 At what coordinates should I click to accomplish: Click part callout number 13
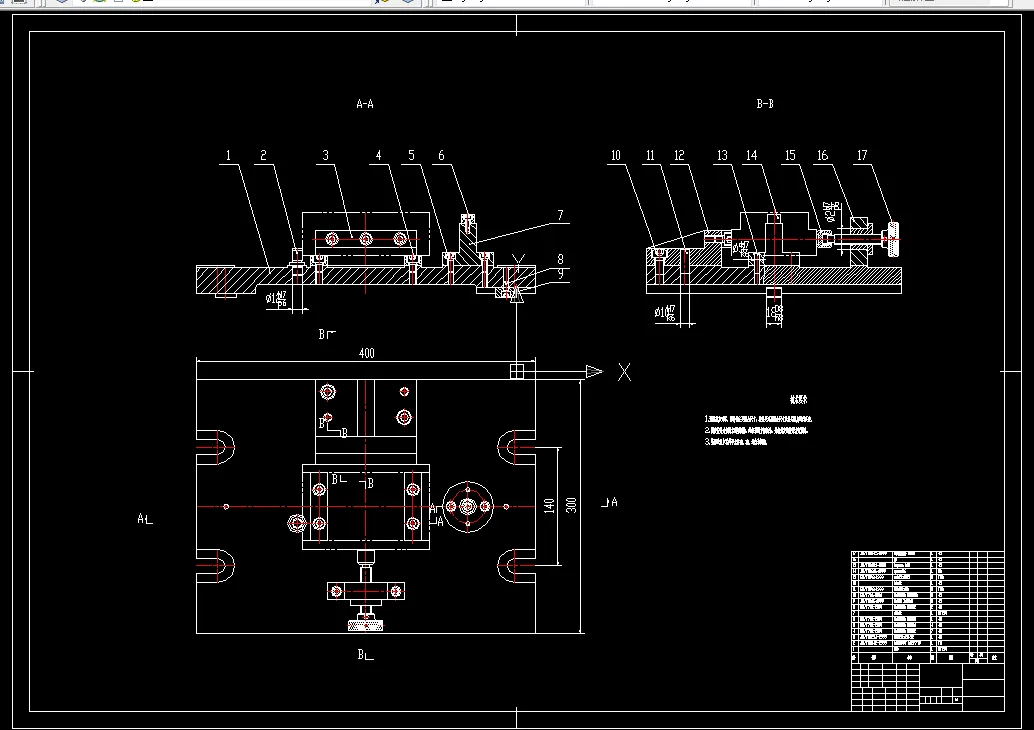722,156
